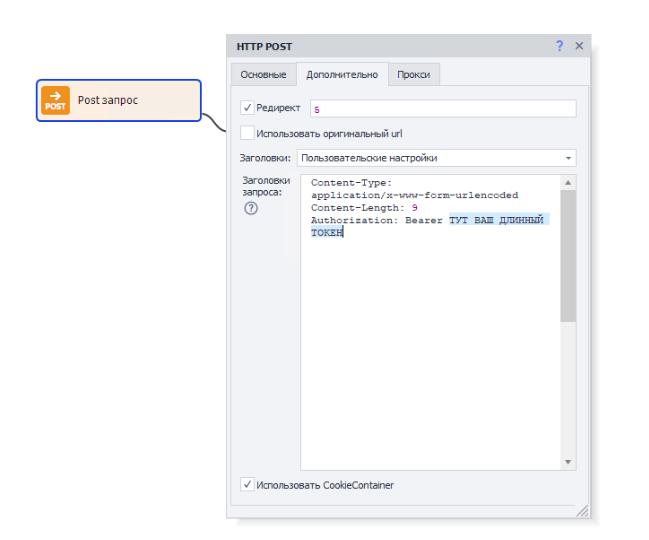Open the Заголовки dropdown
This screenshot has width=649, height=540.
[437, 158]
